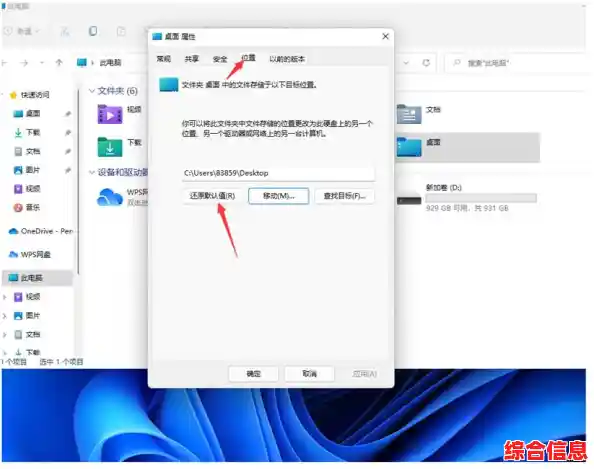This screenshot has height=469, width=594.
Task: Click the Cut scissors icon in Explorer toolbar
Action: tap(65, 31)
